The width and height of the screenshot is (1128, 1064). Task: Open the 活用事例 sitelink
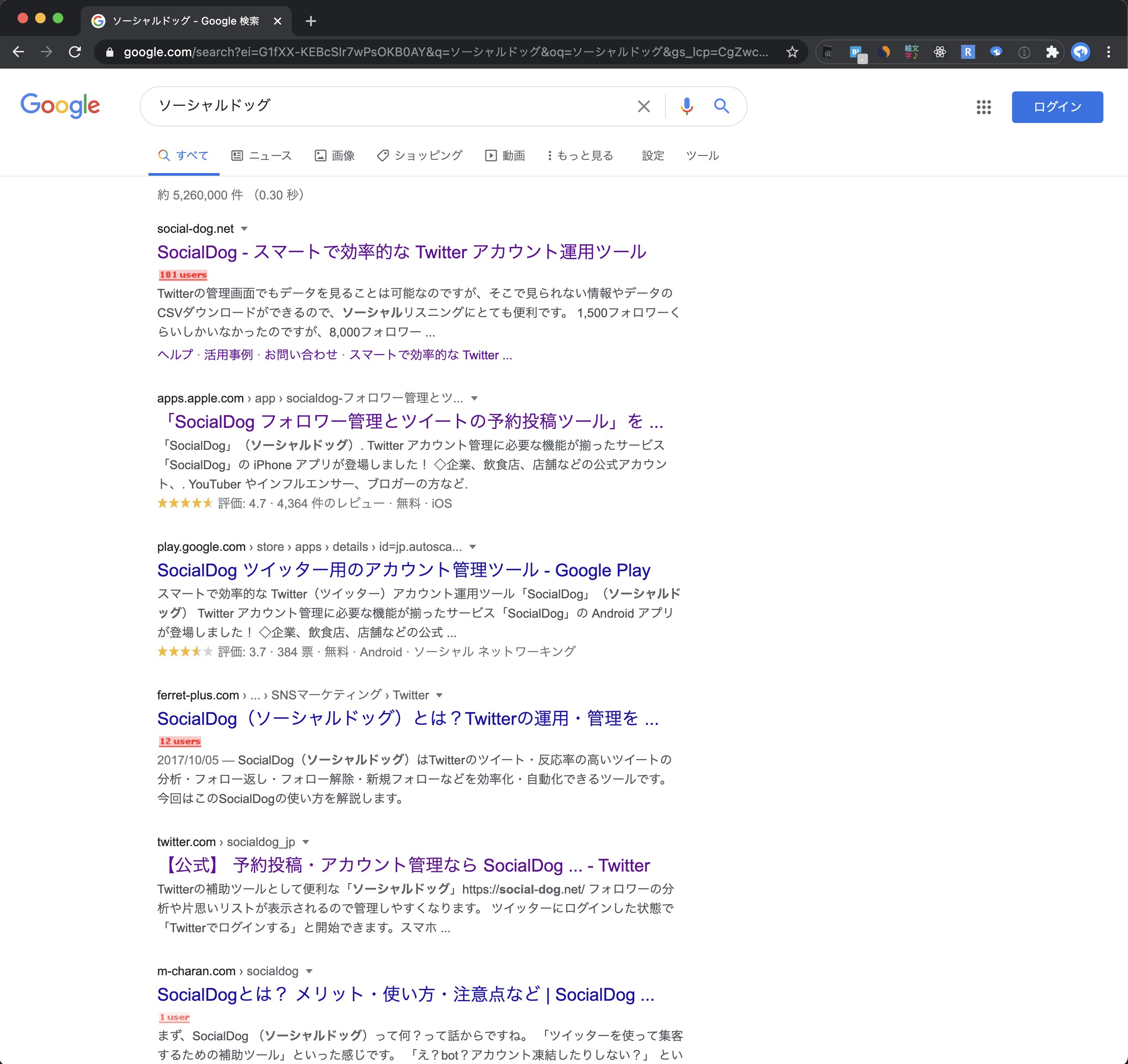(x=228, y=355)
